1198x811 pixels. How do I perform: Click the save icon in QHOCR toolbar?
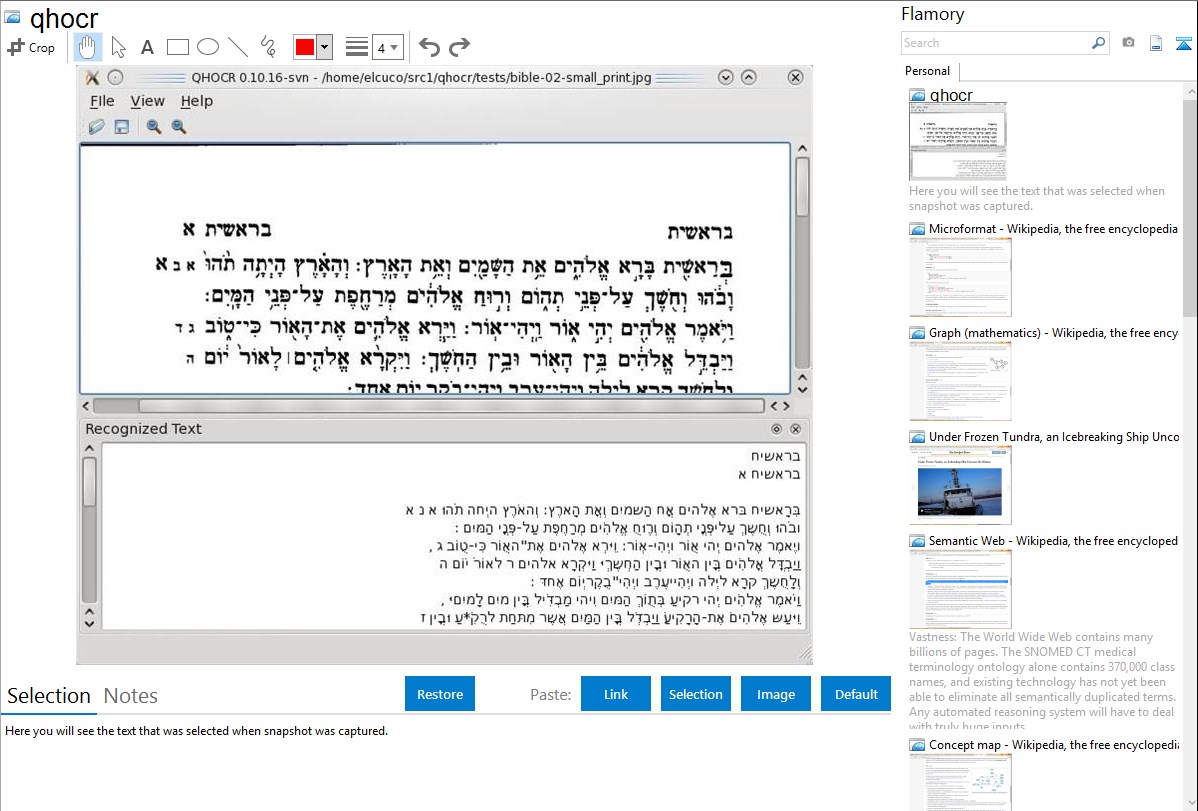point(121,127)
